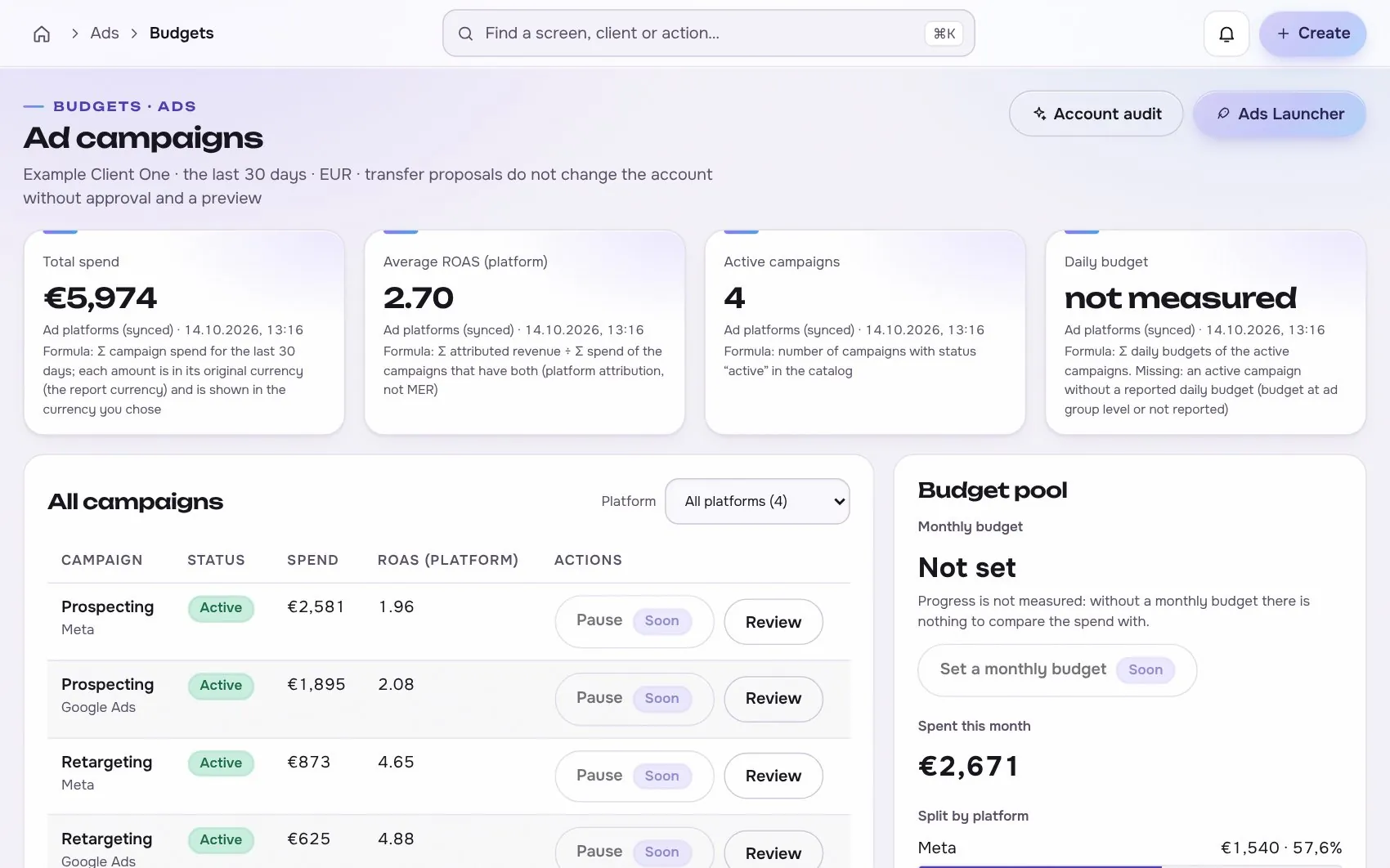Screen dimensions: 1390x868
Task: Click the Budgets breadcrumb item
Action: coord(182,34)
